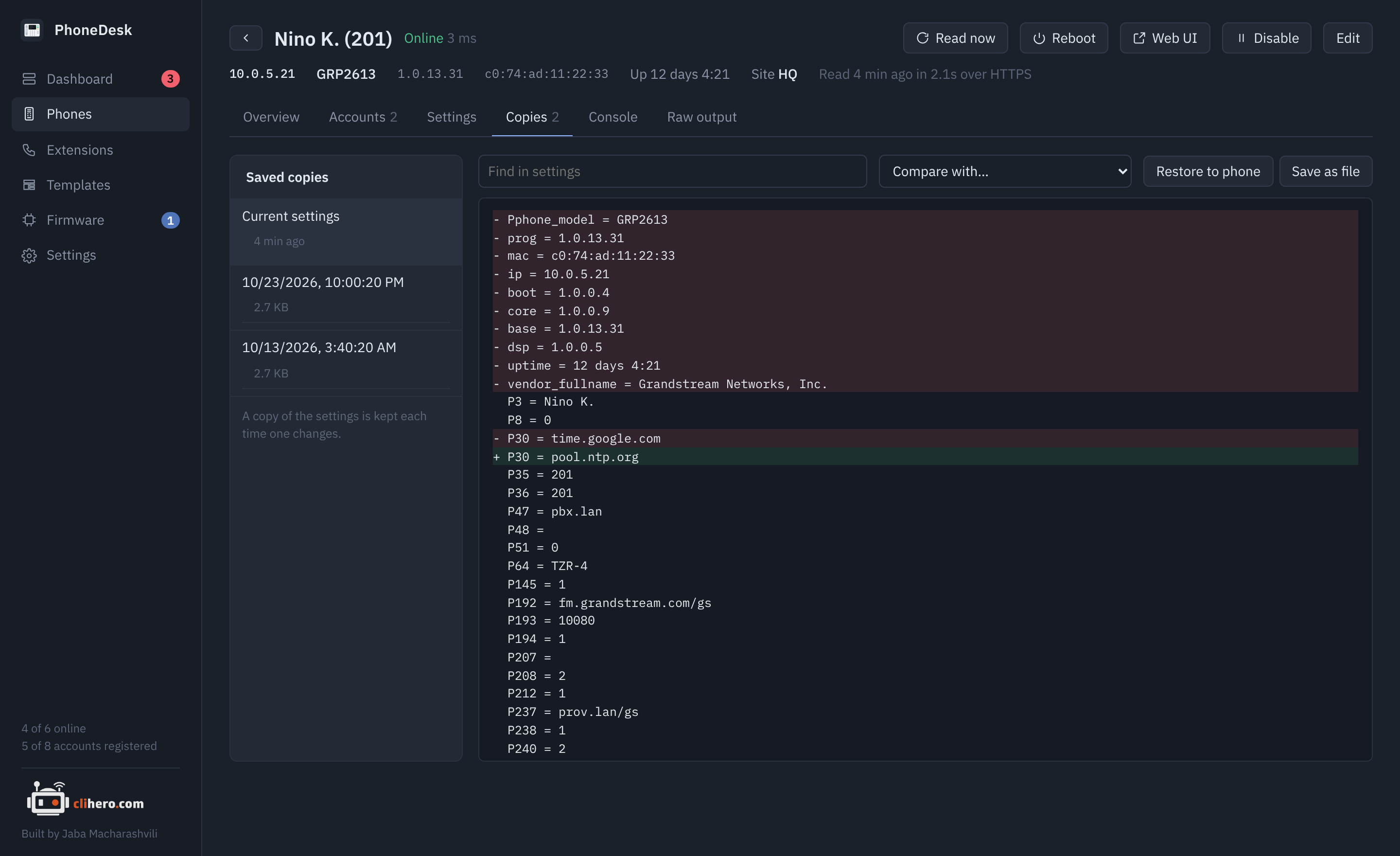Image resolution: width=1400 pixels, height=856 pixels.
Task: Click Save as file
Action: pyautogui.click(x=1326, y=171)
